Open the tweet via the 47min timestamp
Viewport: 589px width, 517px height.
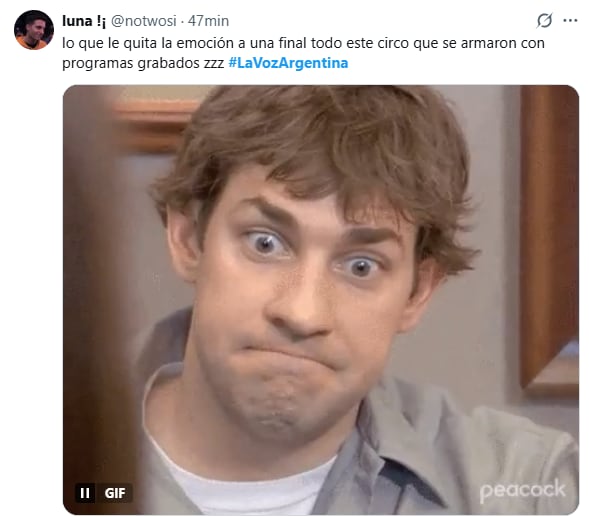tap(208, 21)
